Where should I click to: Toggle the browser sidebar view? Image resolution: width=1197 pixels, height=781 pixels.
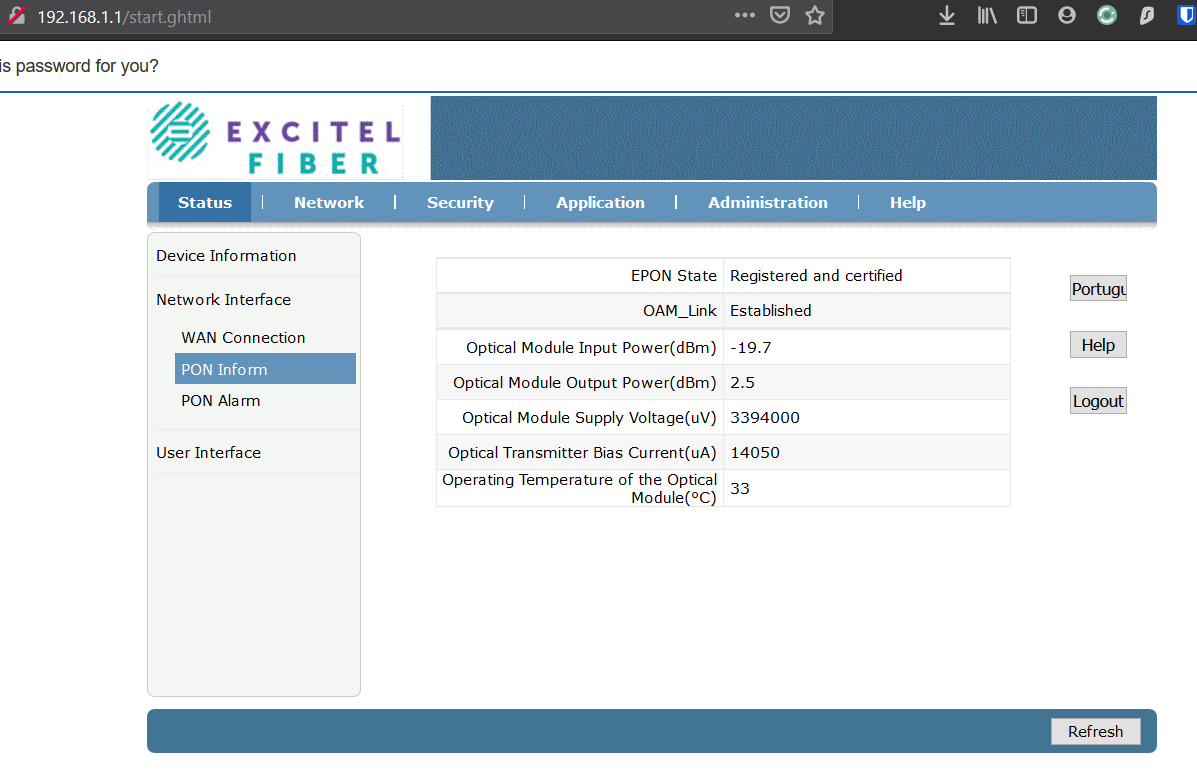(1026, 15)
